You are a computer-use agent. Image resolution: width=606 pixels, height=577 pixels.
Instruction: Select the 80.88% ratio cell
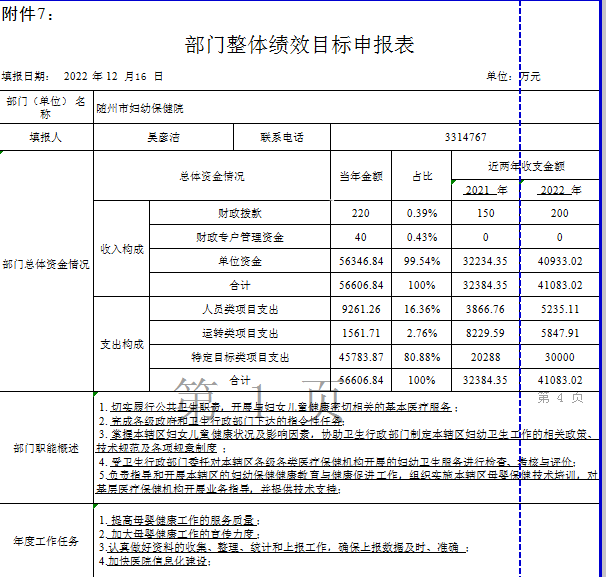422,357
